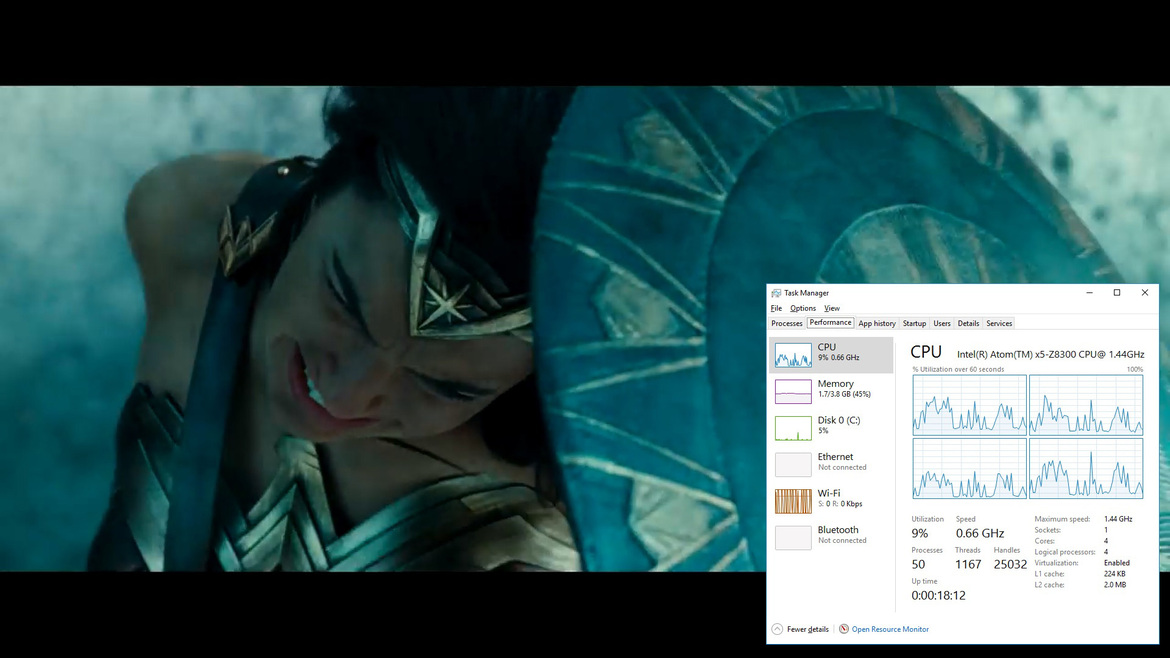Open the View menu in Task Manager

pos(832,308)
